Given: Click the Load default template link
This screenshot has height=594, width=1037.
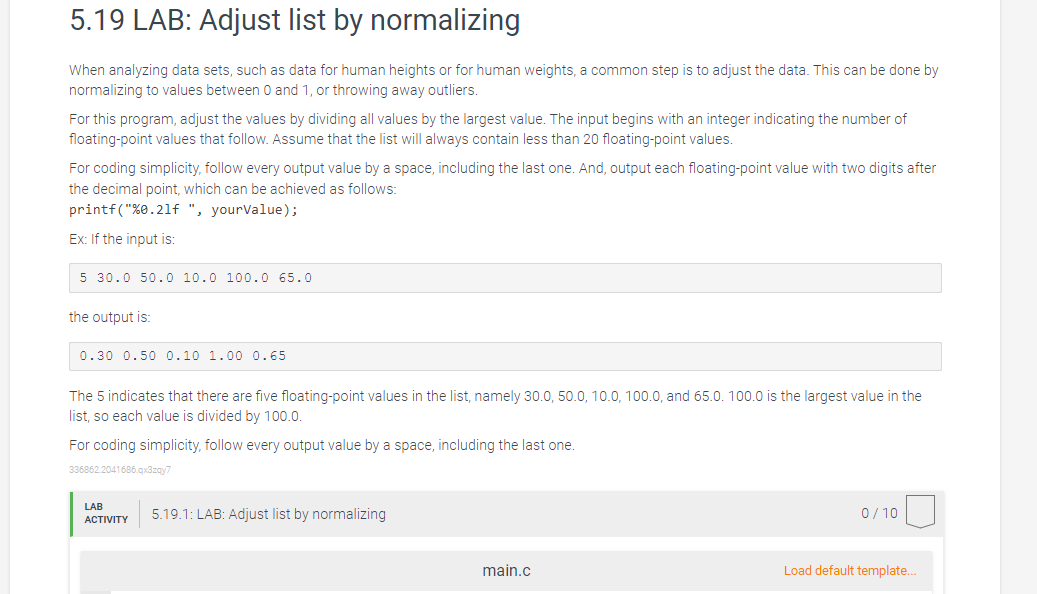Looking at the screenshot, I should (850, 570).
